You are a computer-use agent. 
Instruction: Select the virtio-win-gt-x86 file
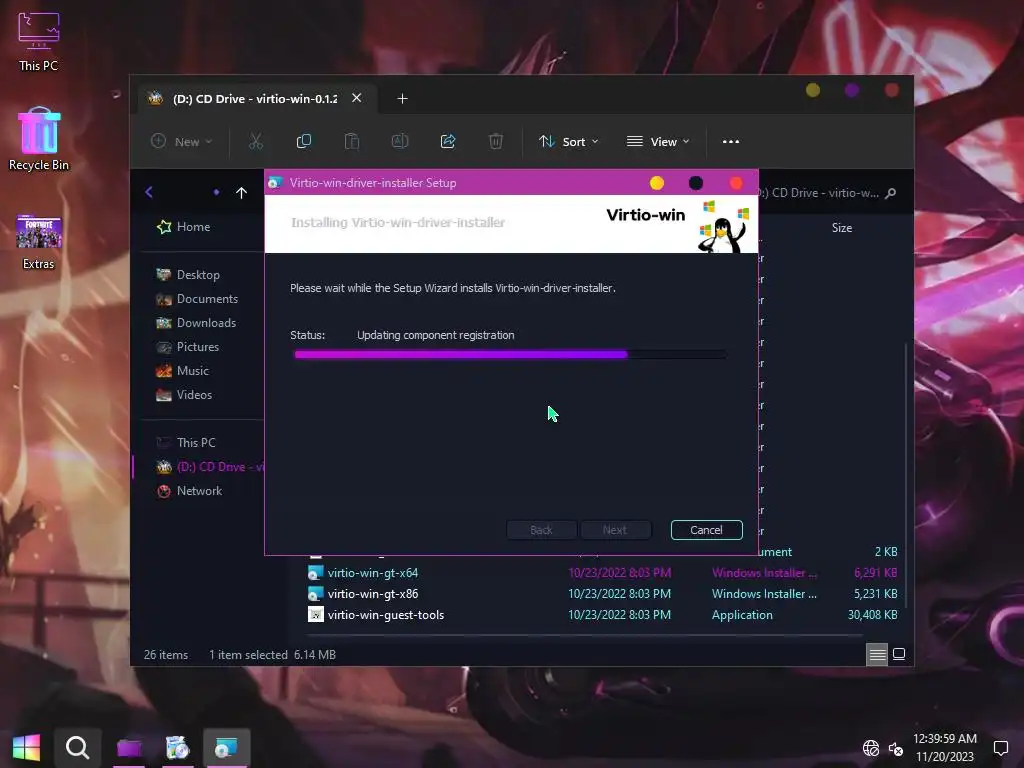pos(373,594)
